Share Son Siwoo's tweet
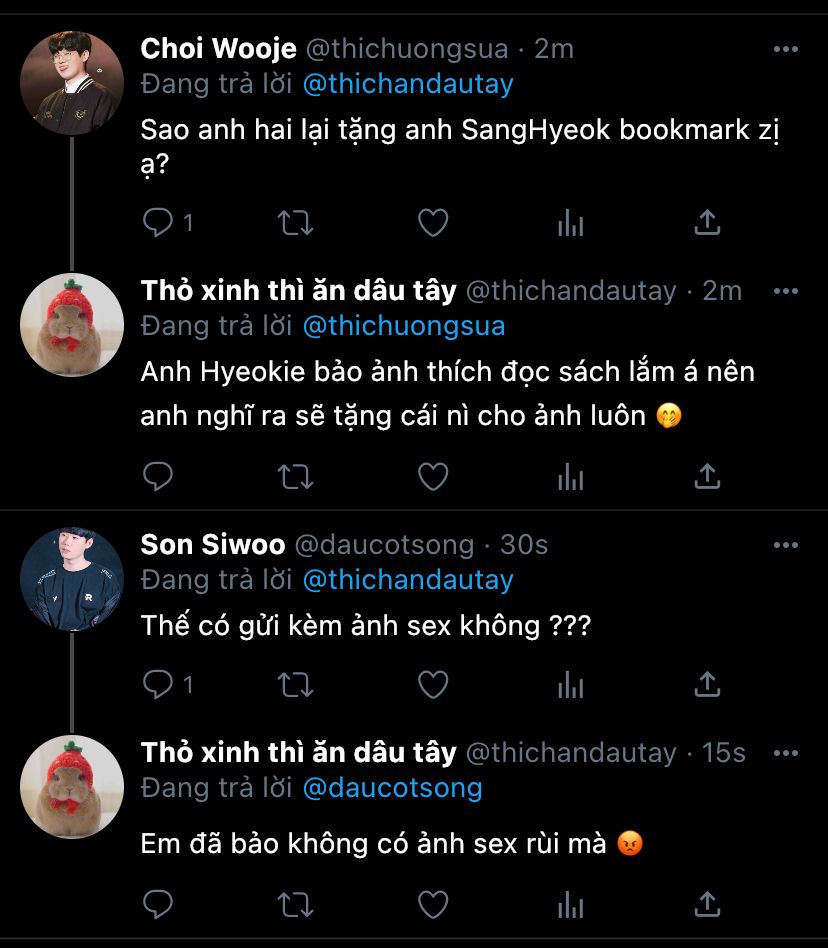828x948 pixels. (707, 685)
